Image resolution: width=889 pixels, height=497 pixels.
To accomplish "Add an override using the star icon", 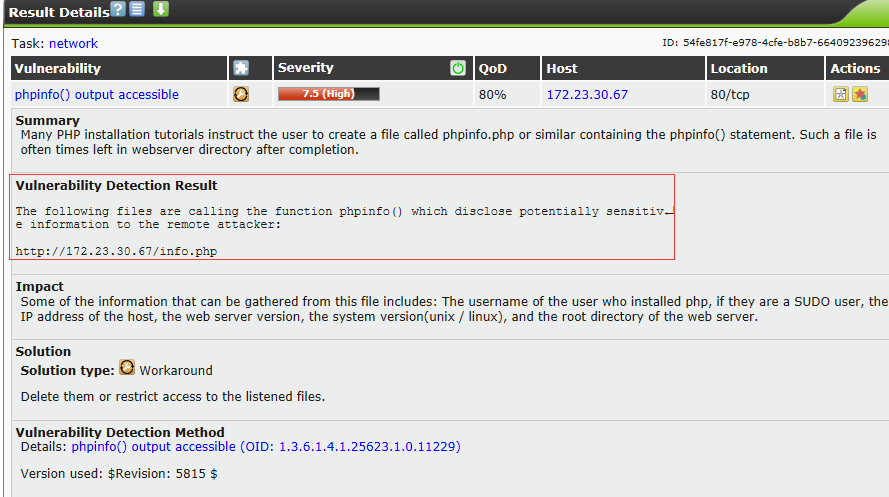I will click(x=859, y=94).
